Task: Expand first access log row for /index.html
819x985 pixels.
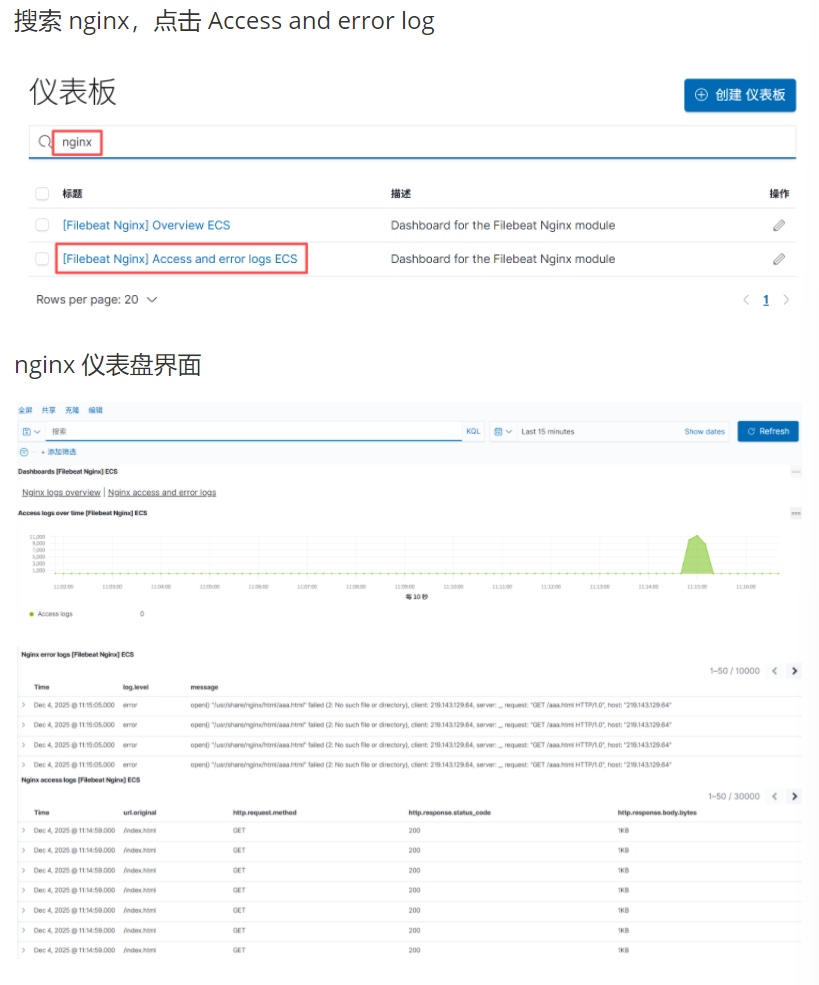Action: point(24,830)
